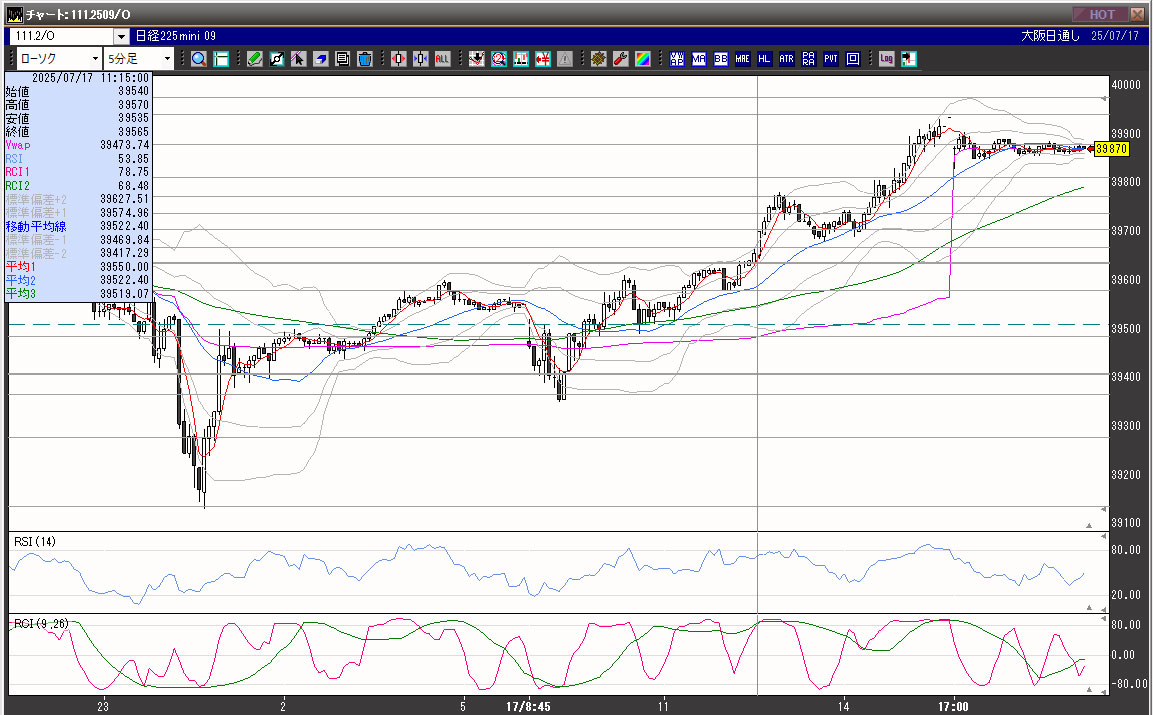Click the expand candle width icon

(398, 59)
